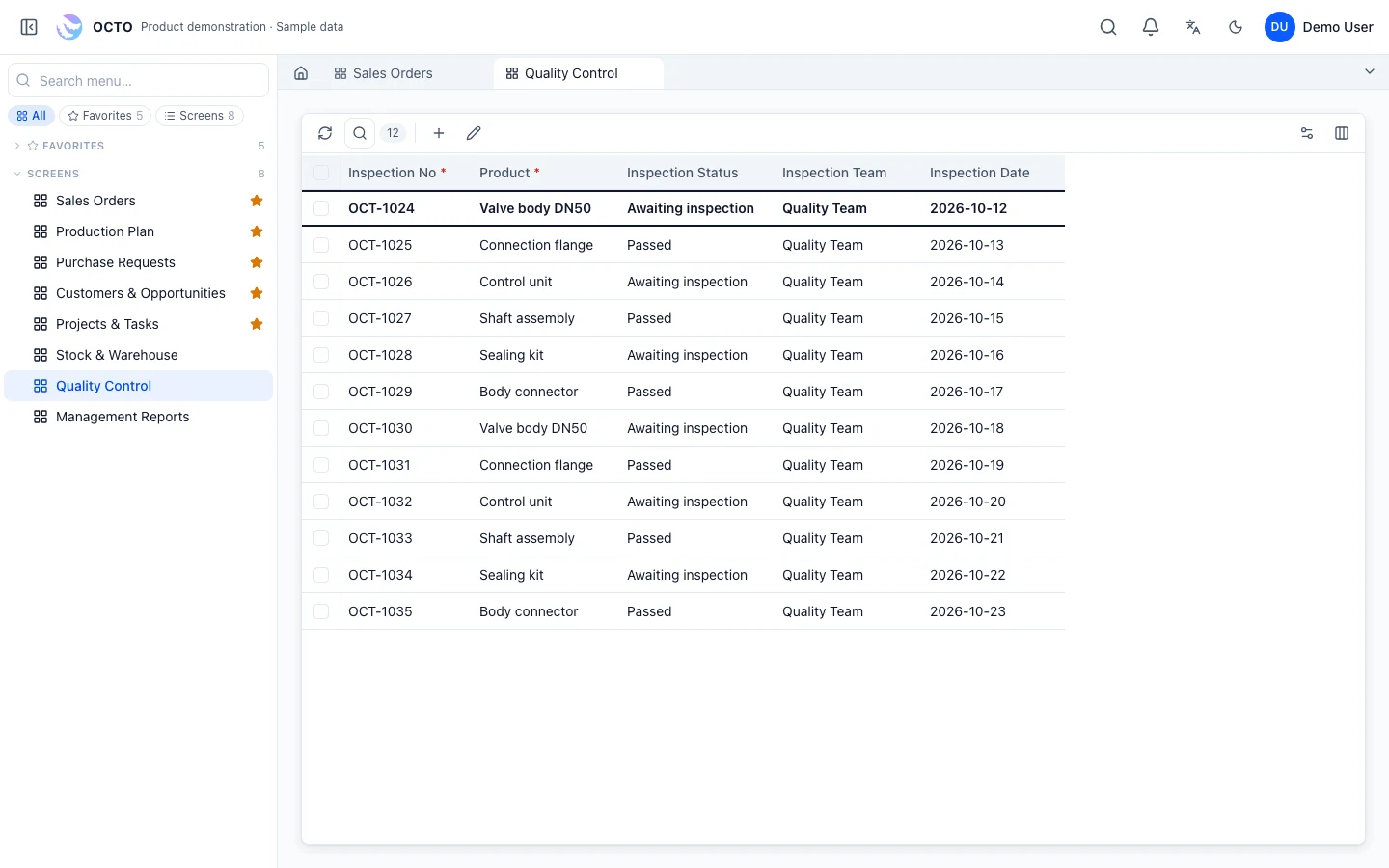Expand the FAVORITES section
This screenshot has width=1389, height=868.
pos(17,146)
